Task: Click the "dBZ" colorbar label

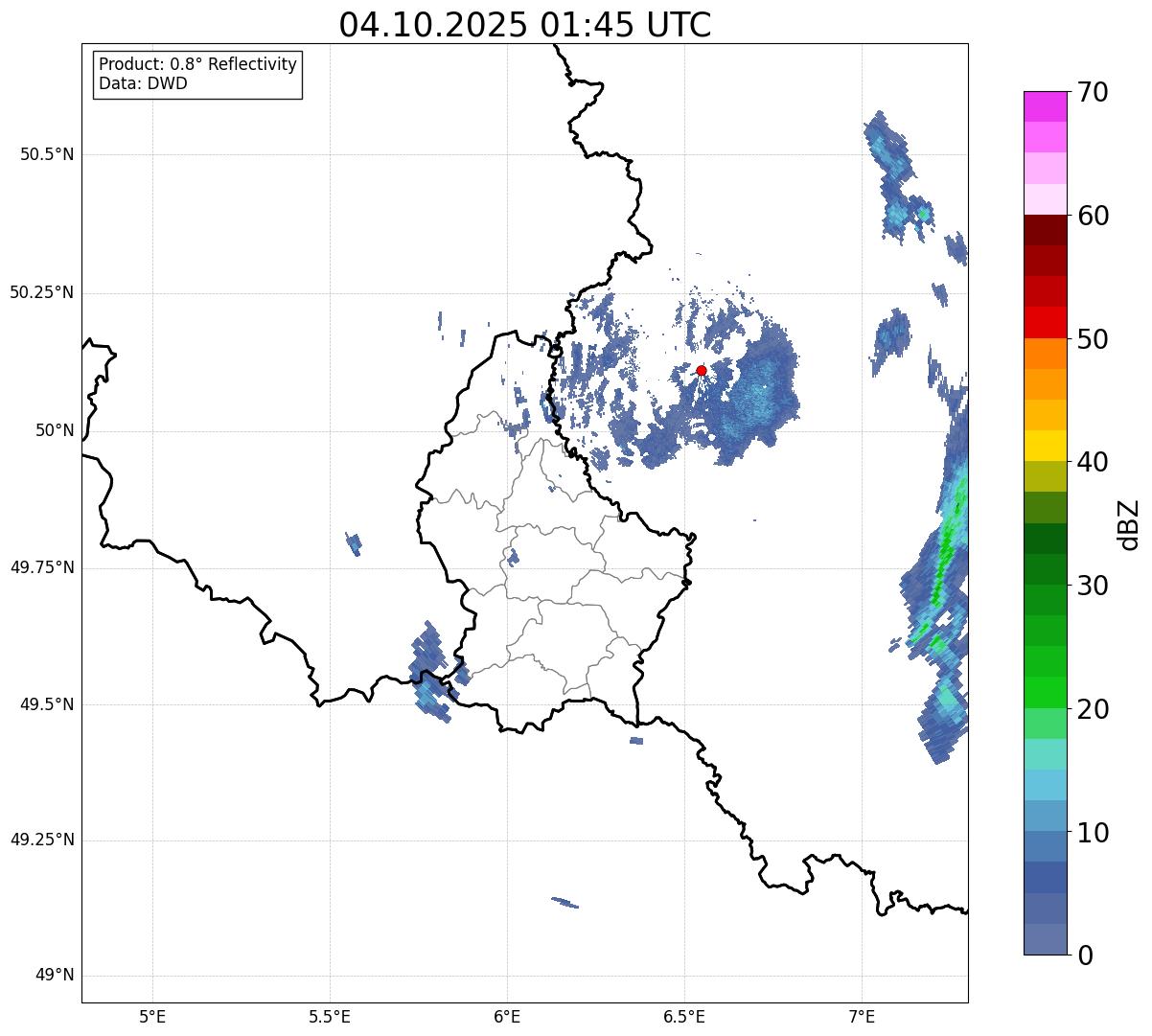Action: pos(1129,523)
